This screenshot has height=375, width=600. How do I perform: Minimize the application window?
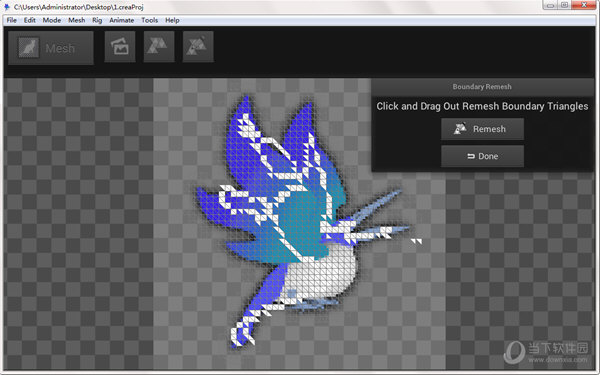tap(550, 5)
